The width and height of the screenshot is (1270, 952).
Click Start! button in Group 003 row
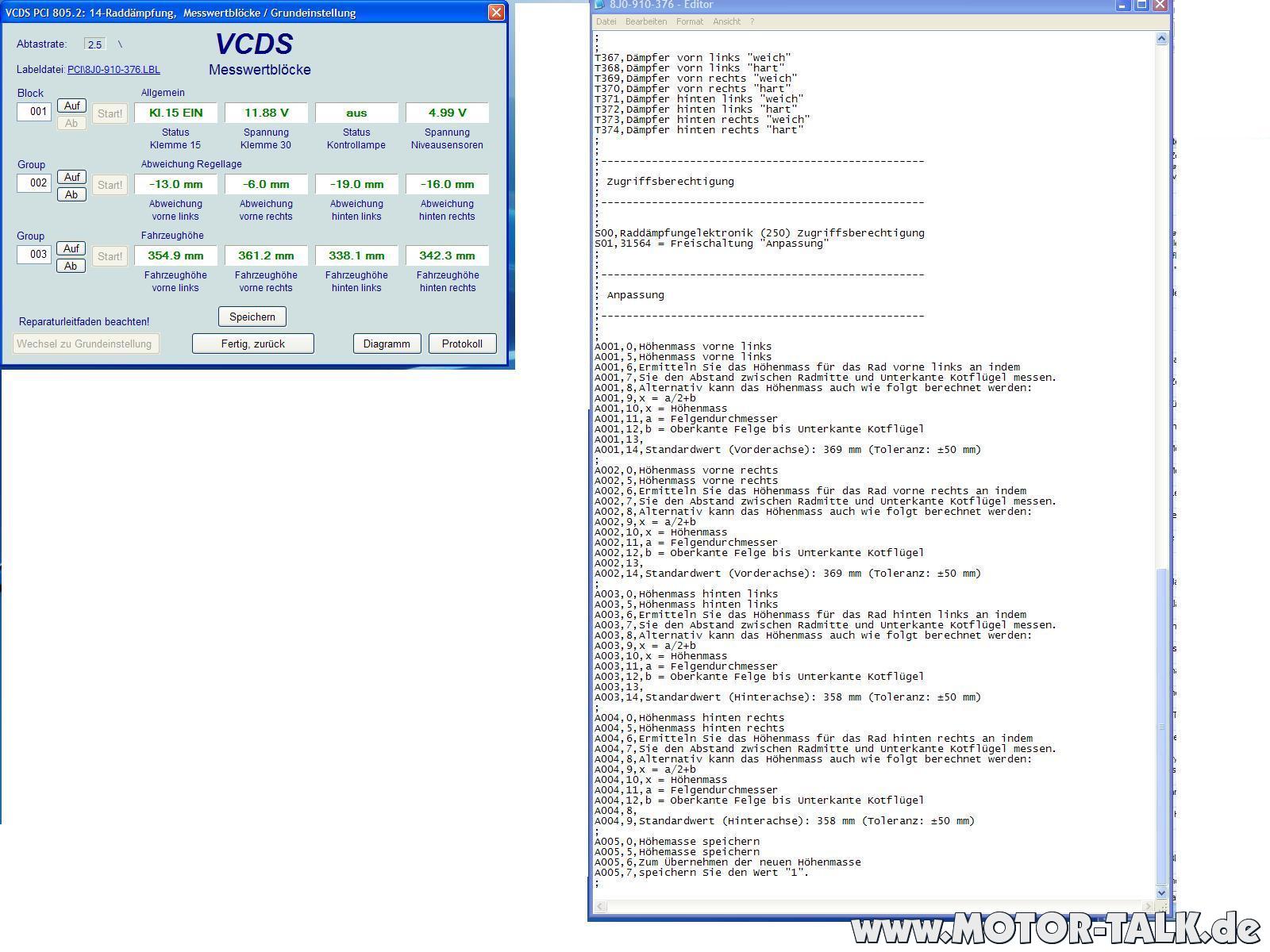[x=110, y=256]
